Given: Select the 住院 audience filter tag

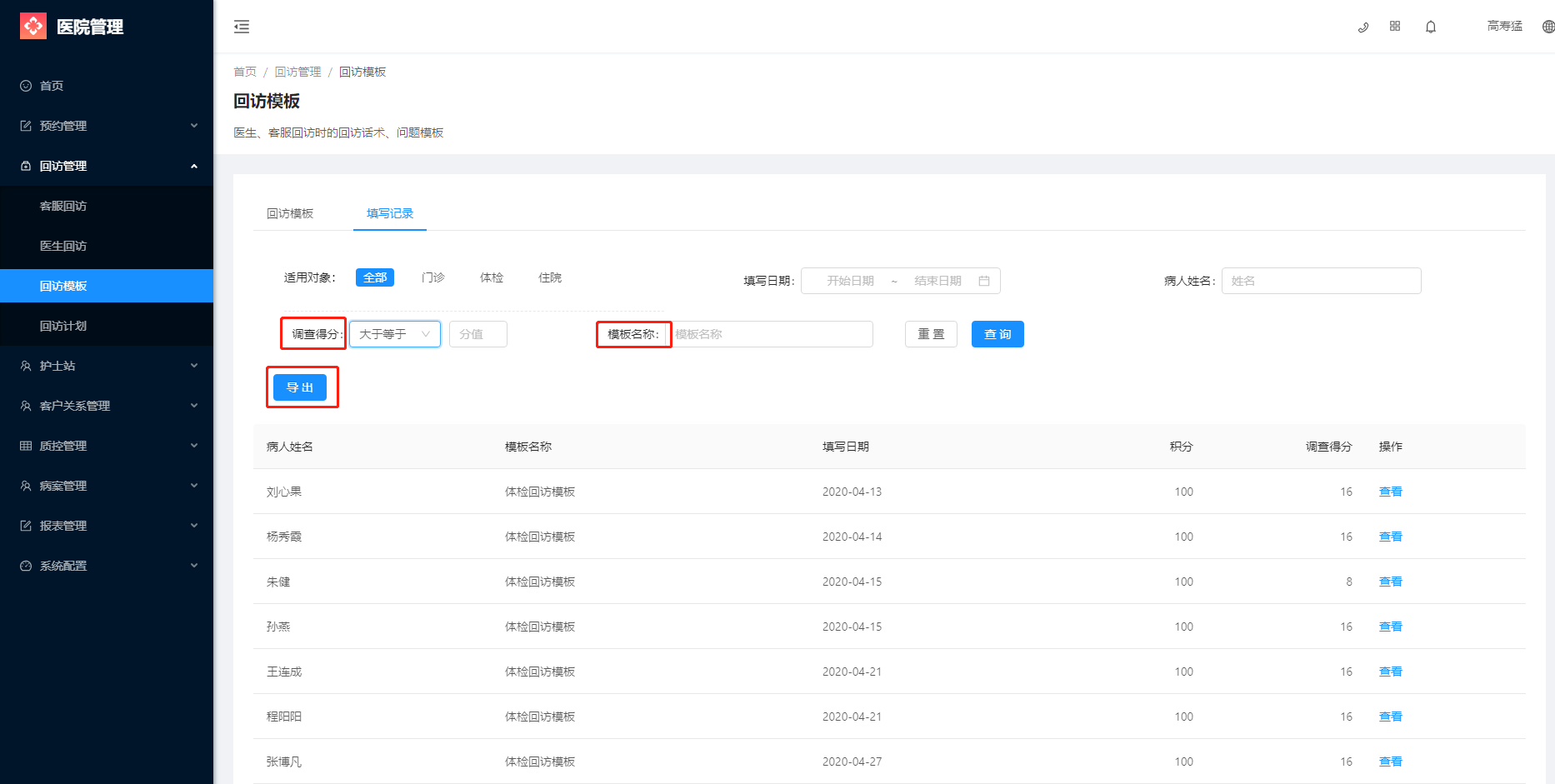Looking at the screenshot, I should pyautogui.click(x=550, y=277).
